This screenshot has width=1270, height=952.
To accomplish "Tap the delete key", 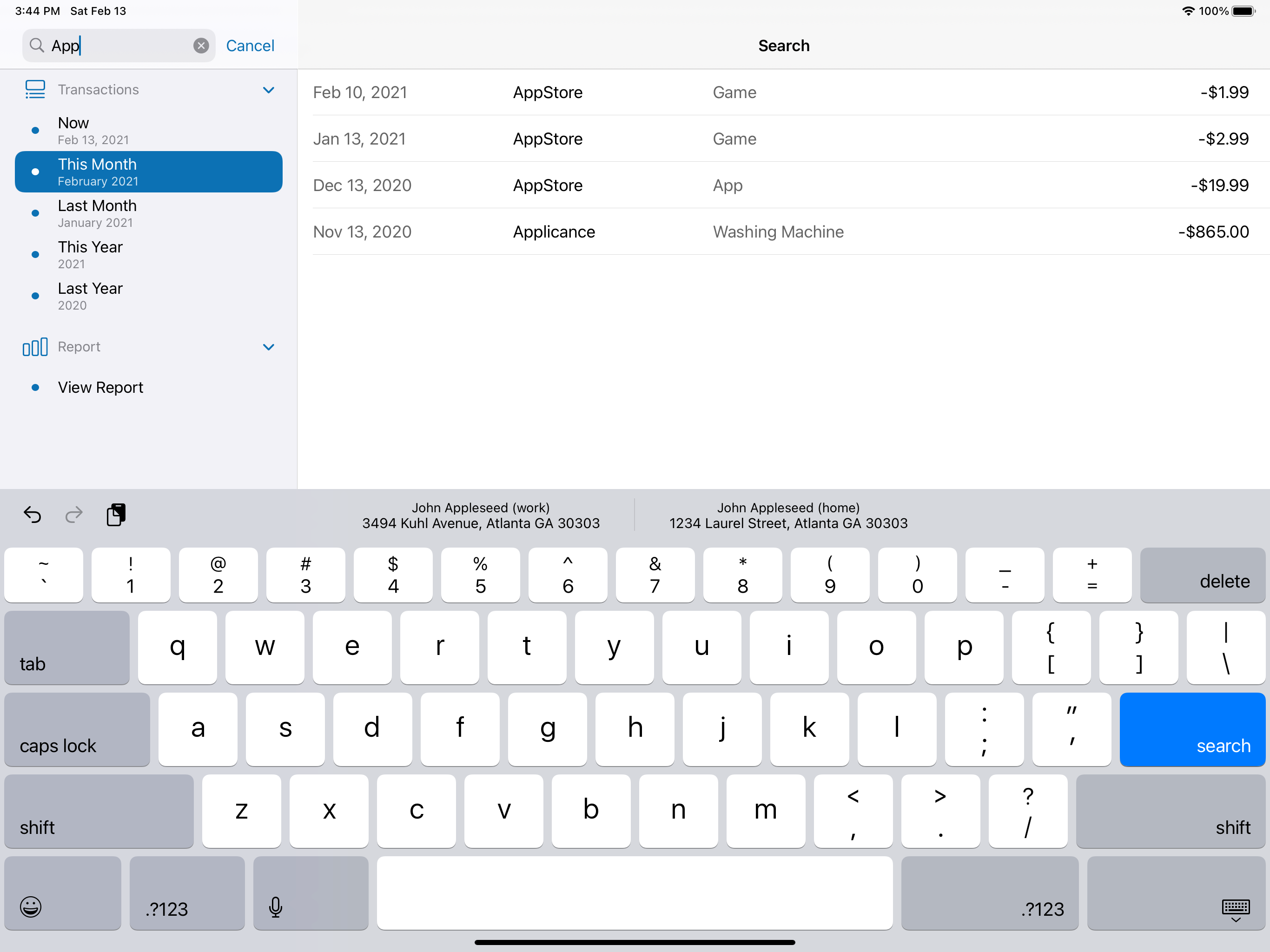I will point(1202,575).
